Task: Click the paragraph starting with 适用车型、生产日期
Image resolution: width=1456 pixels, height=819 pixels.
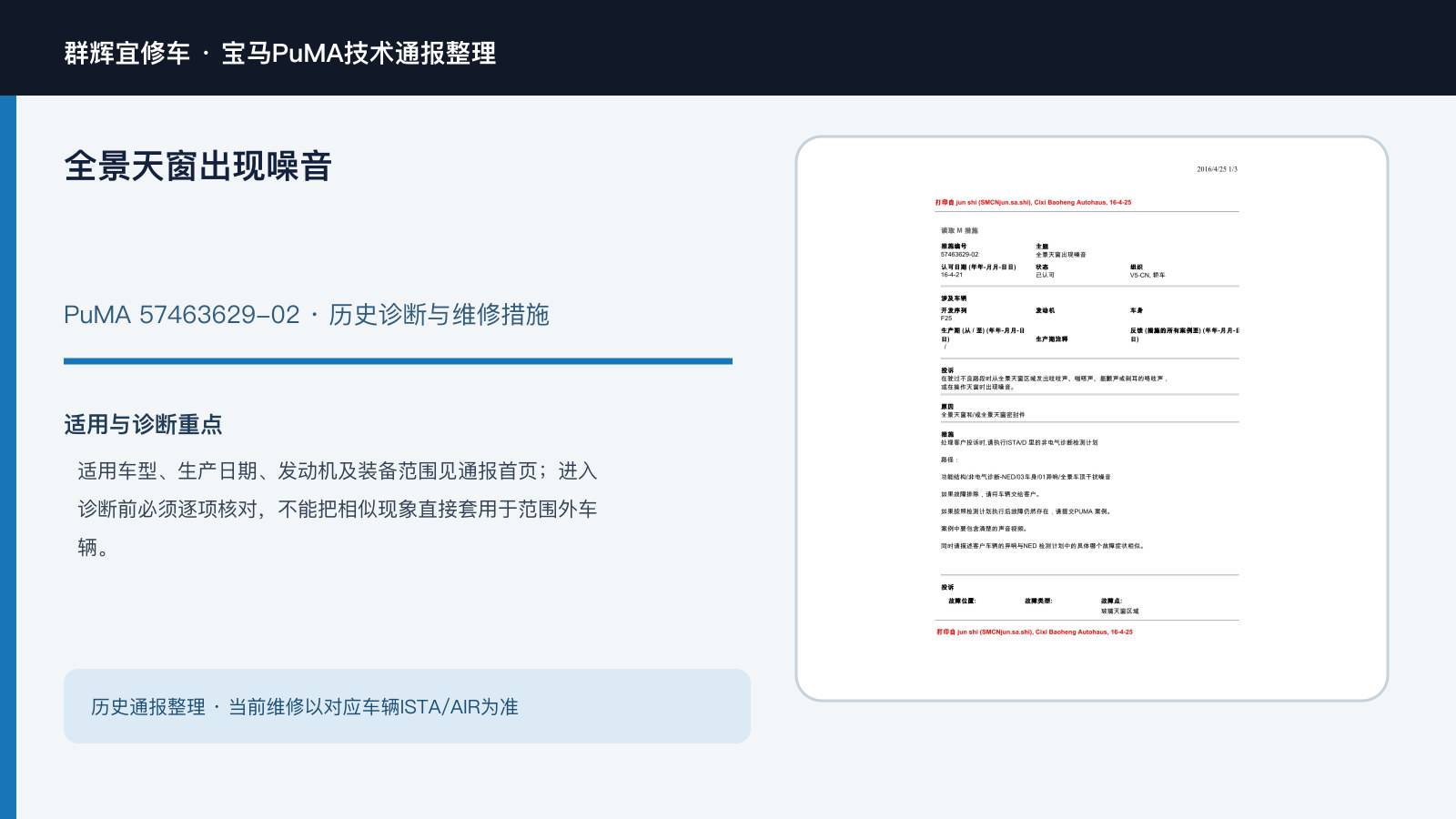Action: (338, 509)
